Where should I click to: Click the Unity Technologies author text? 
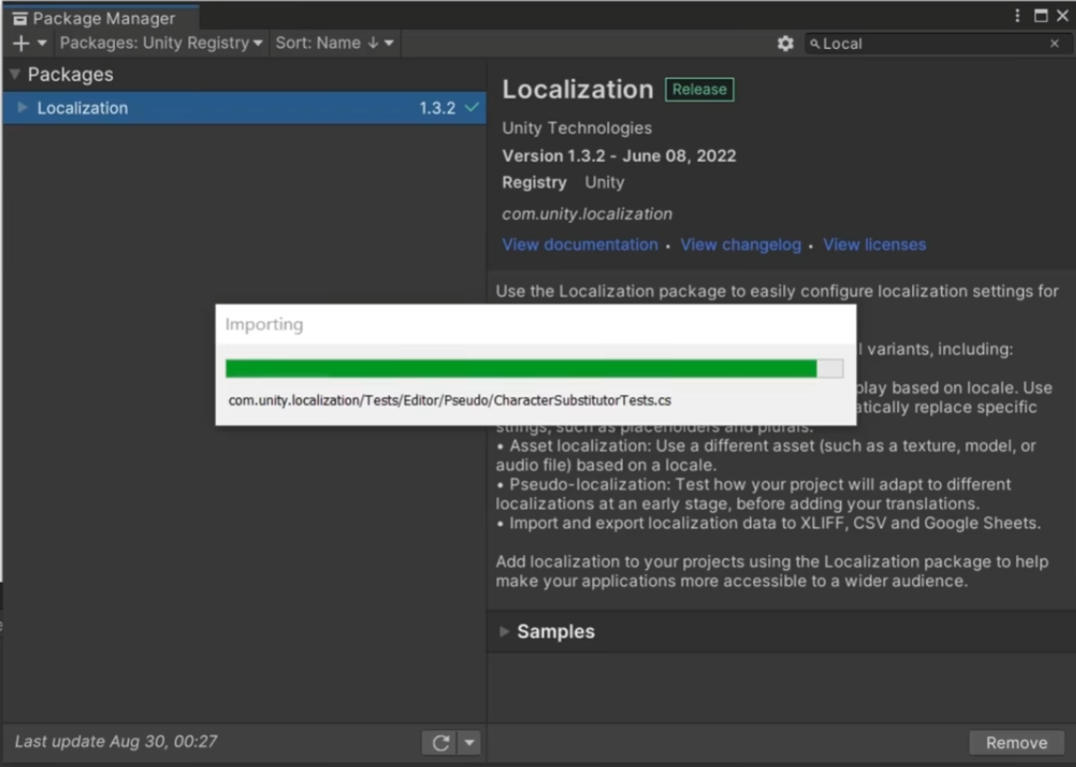576,128
